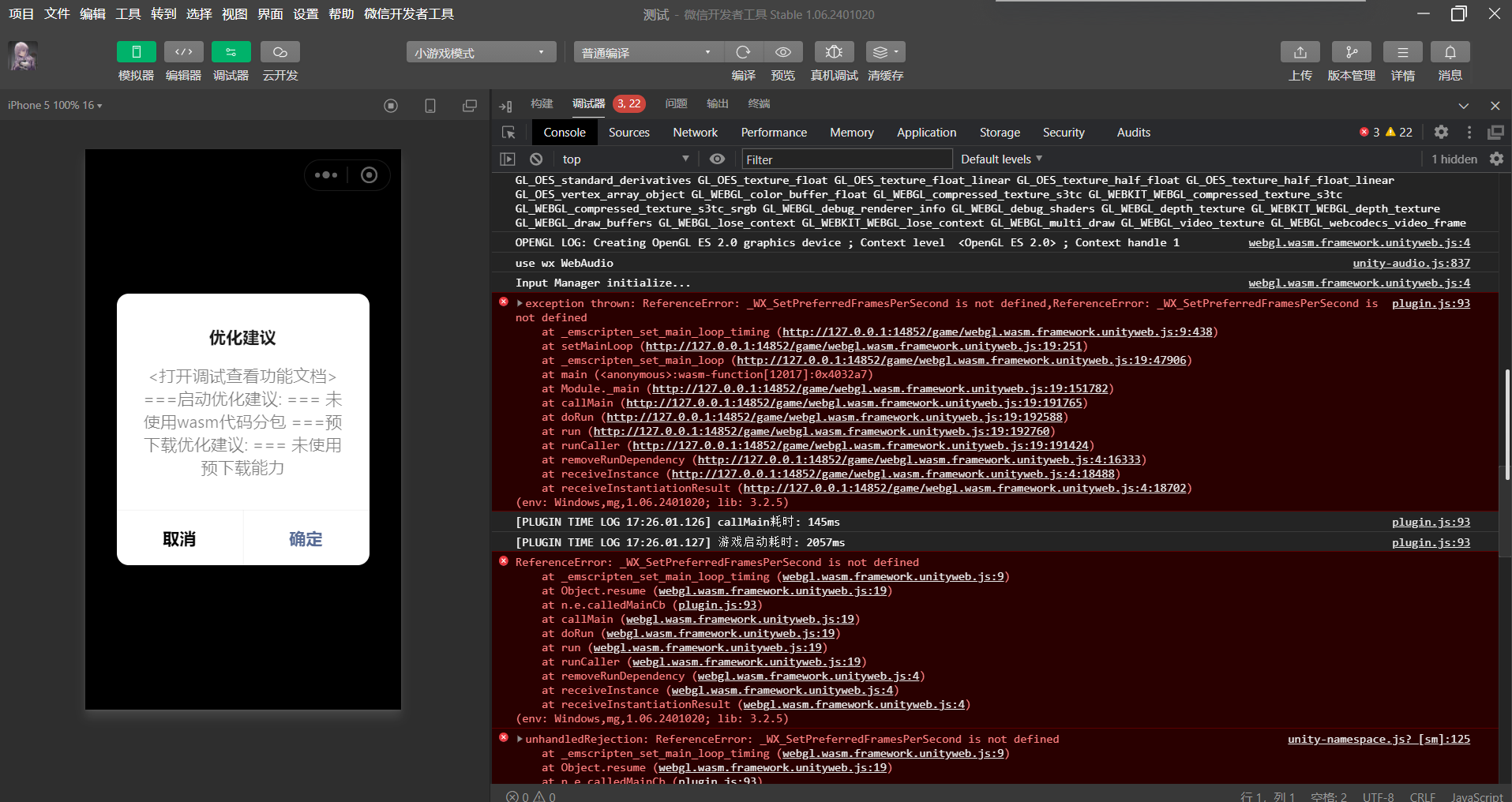Open the 微信开发者工具 menu

pyautogui.click(x=409, y=14)
